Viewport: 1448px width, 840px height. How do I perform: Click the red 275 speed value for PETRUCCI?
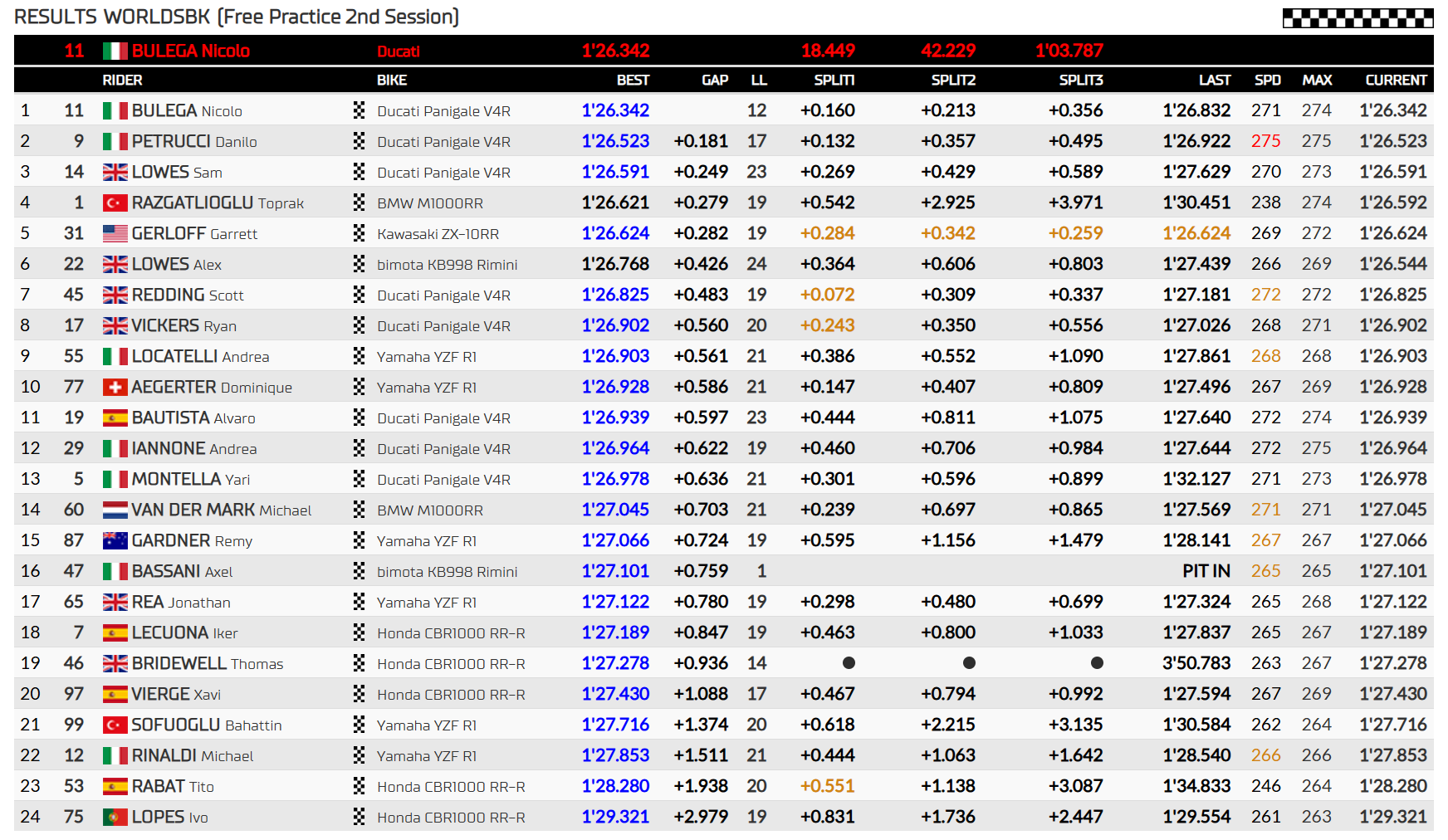[x=1266, y=142]
